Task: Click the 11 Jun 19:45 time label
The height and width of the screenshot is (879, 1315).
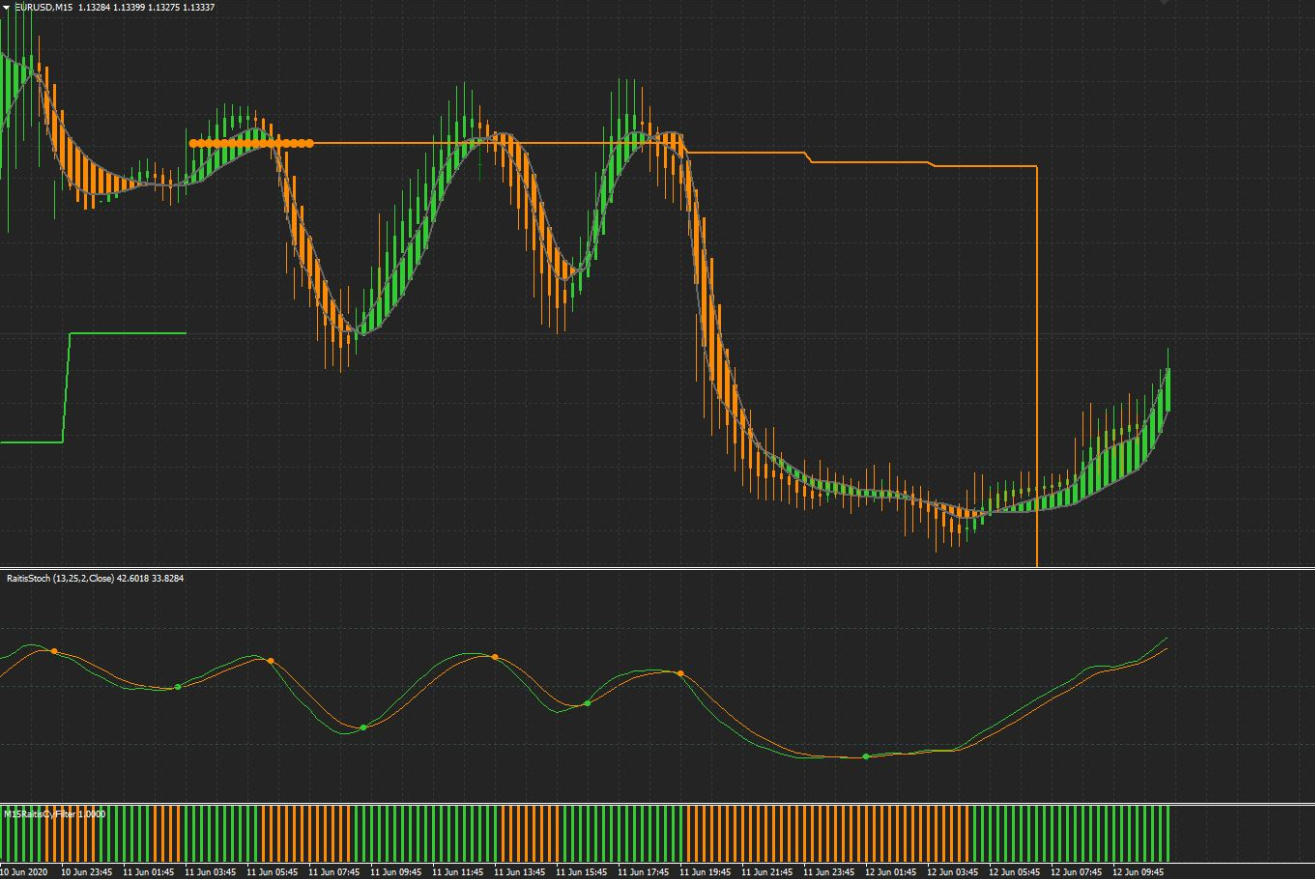Action: click(706, 871)
